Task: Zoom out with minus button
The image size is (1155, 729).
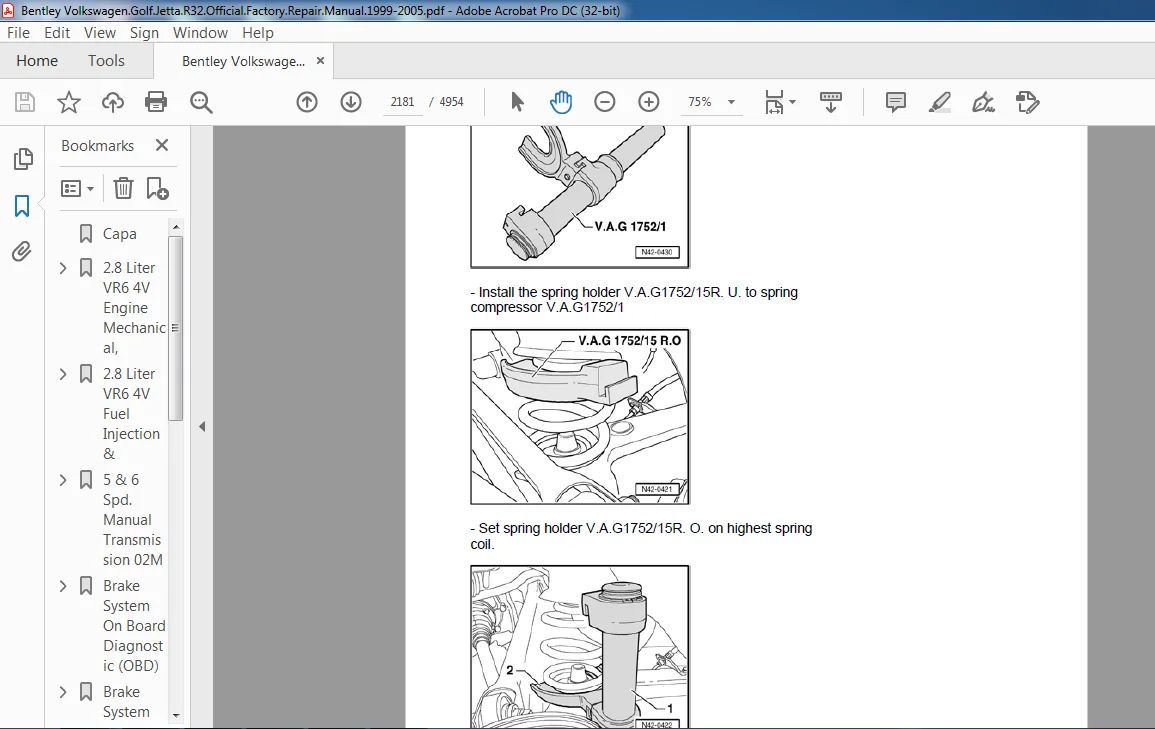Action: click(605, 102)
